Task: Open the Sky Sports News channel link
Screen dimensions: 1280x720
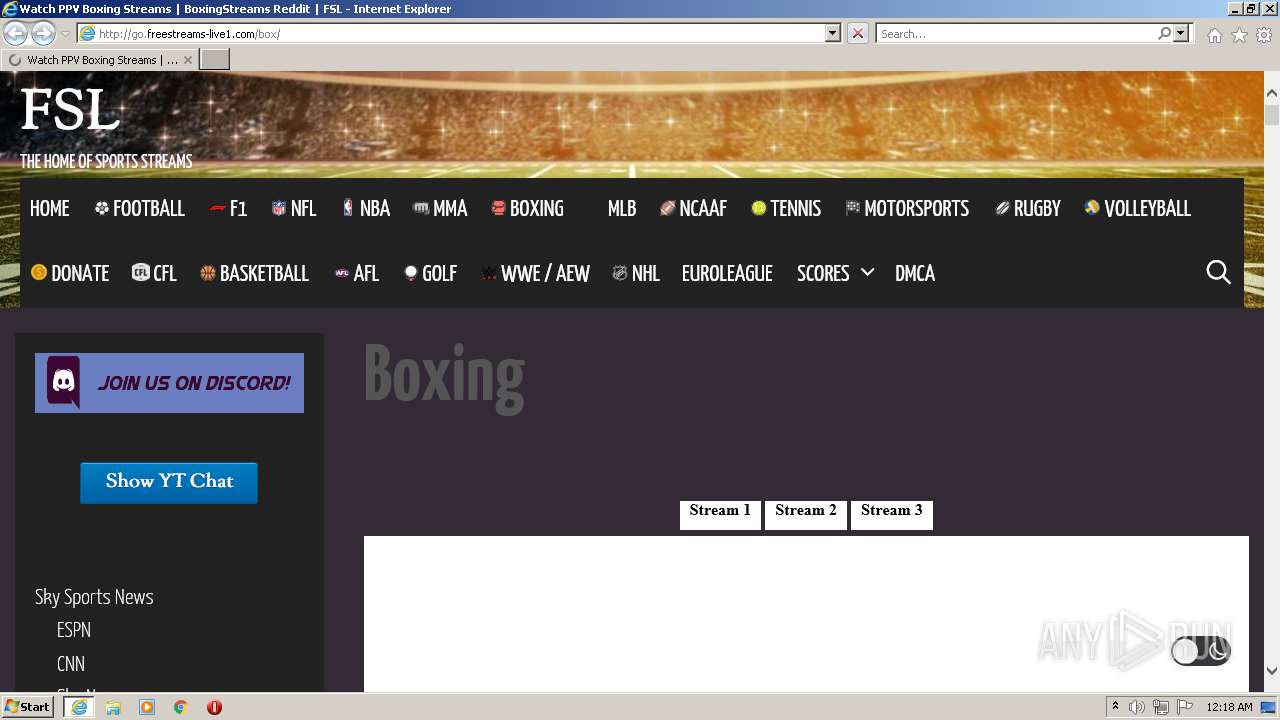Action: point(94,597)
